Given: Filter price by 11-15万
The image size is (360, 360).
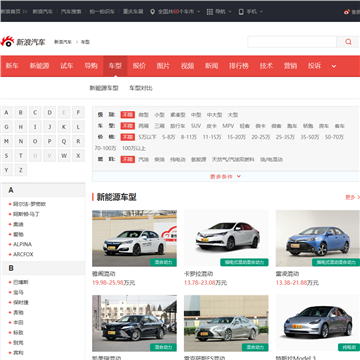Looking at the screenshot, I should (x=212, y=137).
